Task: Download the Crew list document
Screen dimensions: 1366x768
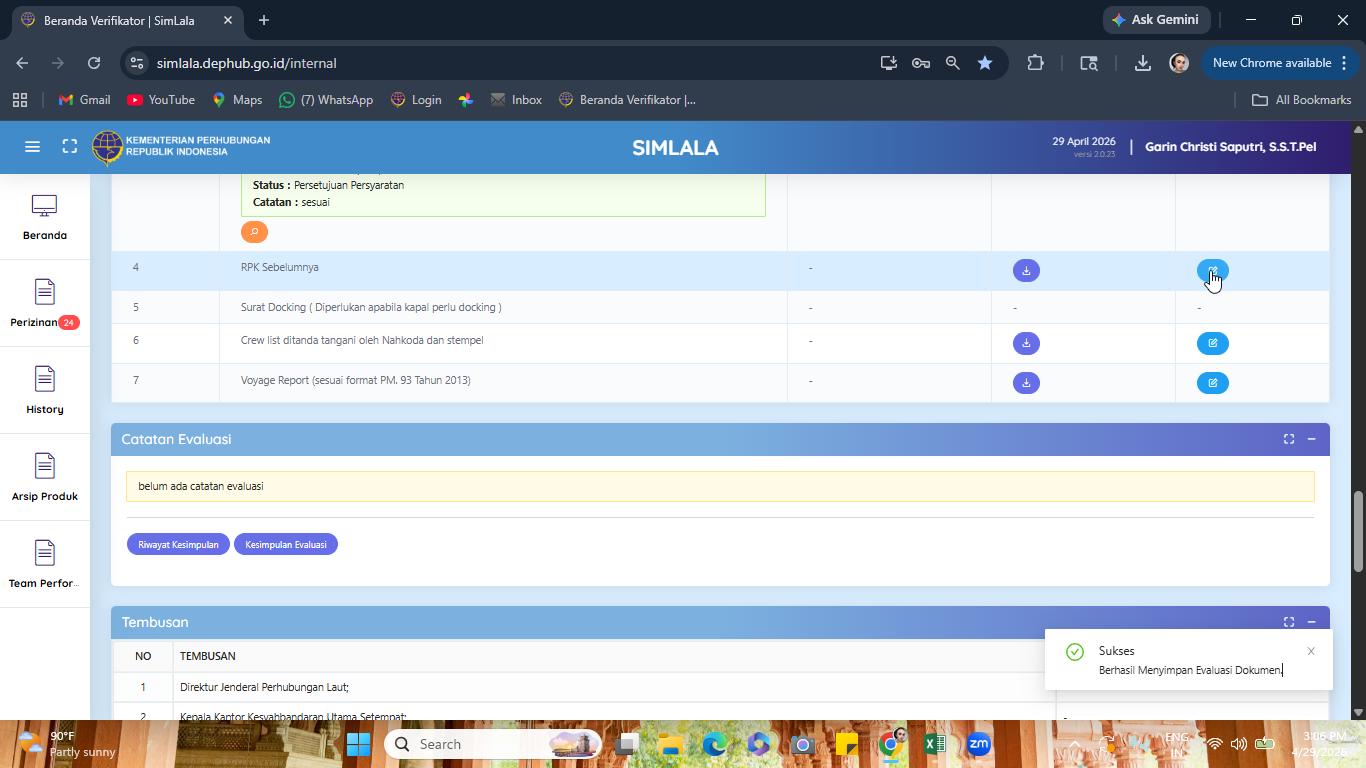Action: [1026, 343]
